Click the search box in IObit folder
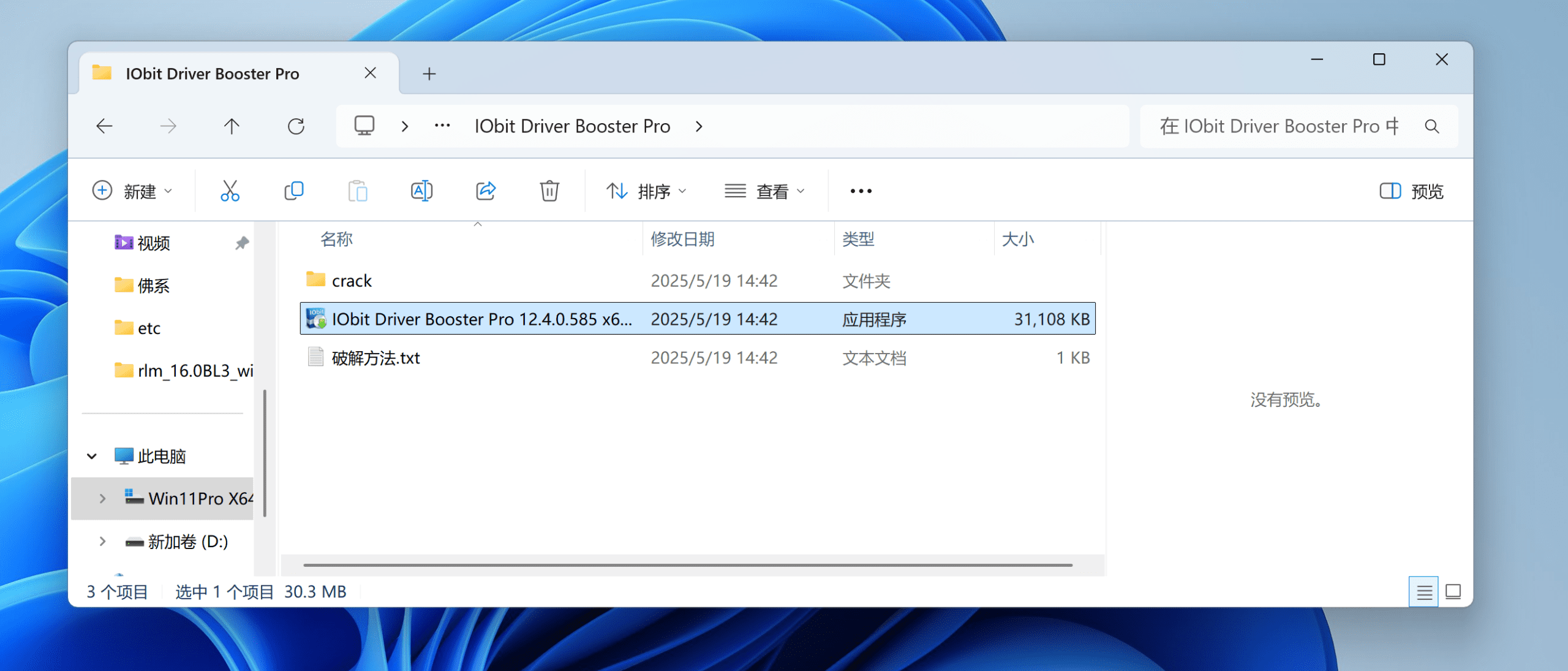The image size is (1568, 671). (x=1280, y=126)
